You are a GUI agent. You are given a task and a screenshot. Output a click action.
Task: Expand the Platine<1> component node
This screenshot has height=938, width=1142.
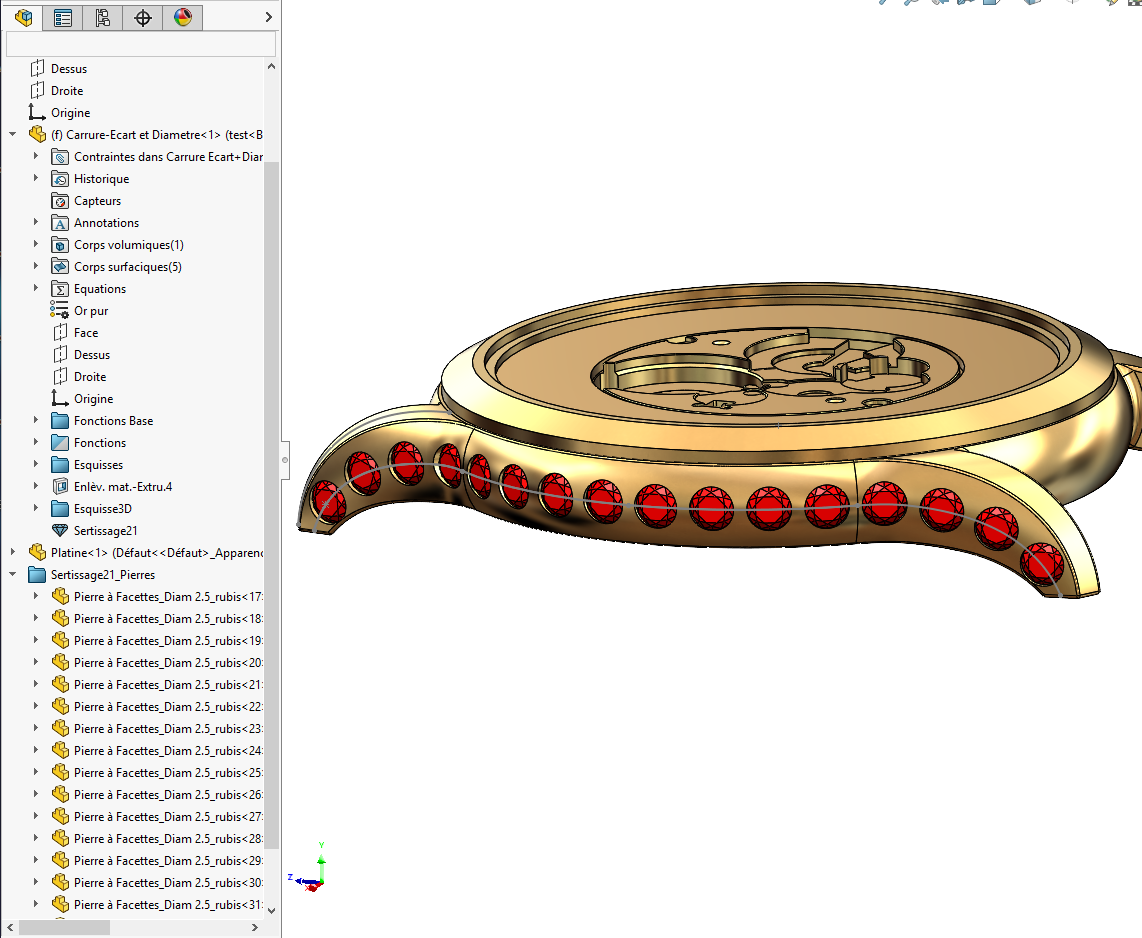13,553
